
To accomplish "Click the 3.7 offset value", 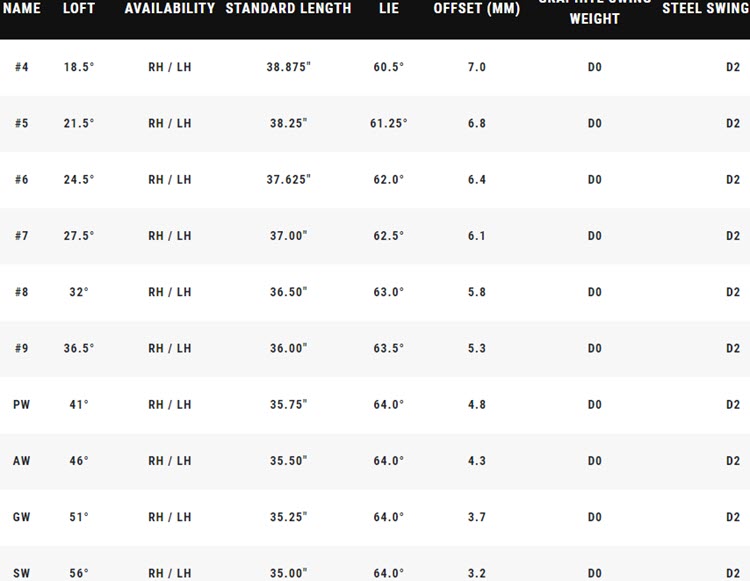I will tap(476, 517).
